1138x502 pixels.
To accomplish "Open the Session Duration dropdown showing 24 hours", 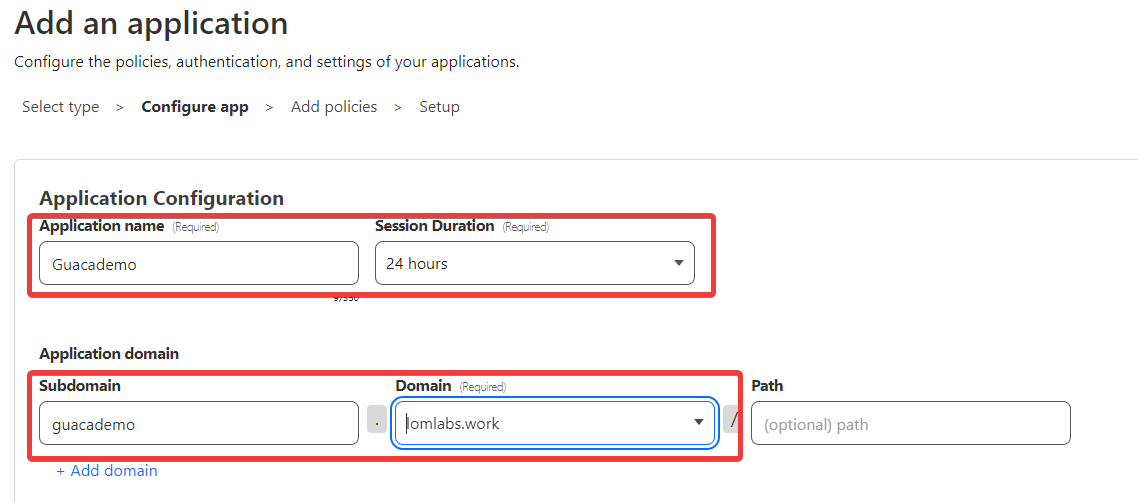I will pyautogui.click(x=520, y=264).
